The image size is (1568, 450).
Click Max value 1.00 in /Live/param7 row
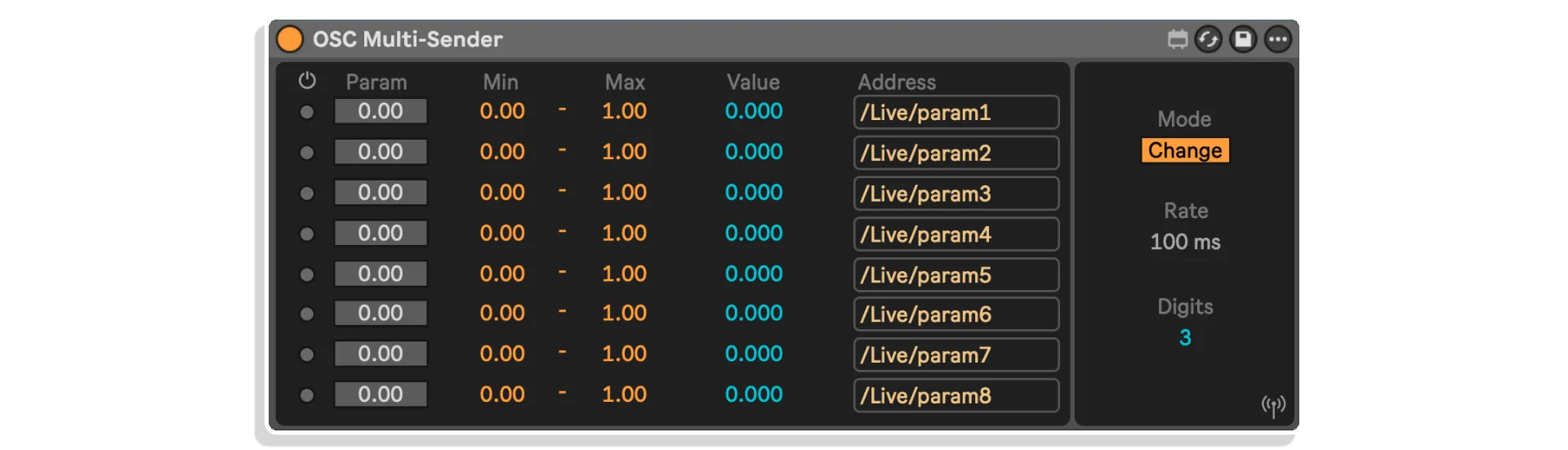[624, 354]
